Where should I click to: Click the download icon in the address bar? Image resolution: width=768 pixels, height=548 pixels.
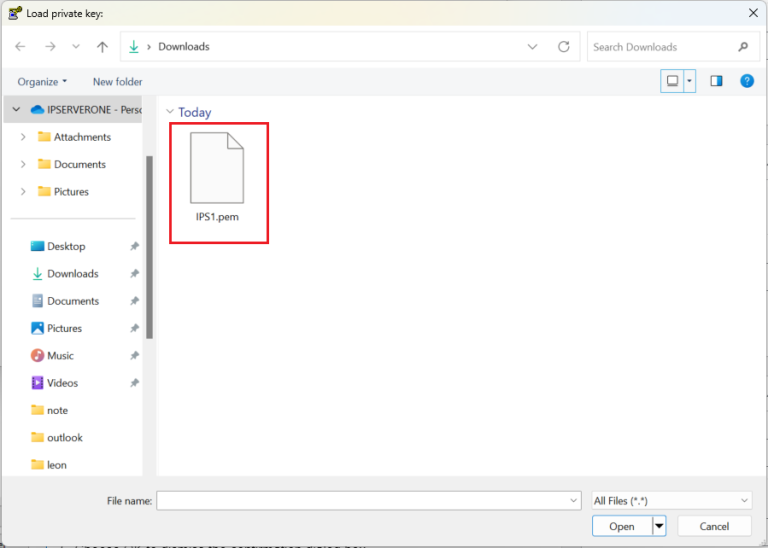click(x=133, y=47)
